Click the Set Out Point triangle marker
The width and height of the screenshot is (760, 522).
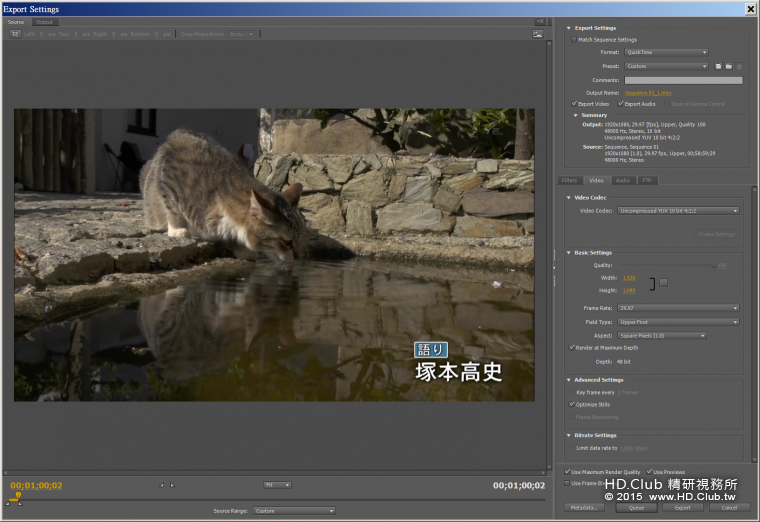[172, 485]
